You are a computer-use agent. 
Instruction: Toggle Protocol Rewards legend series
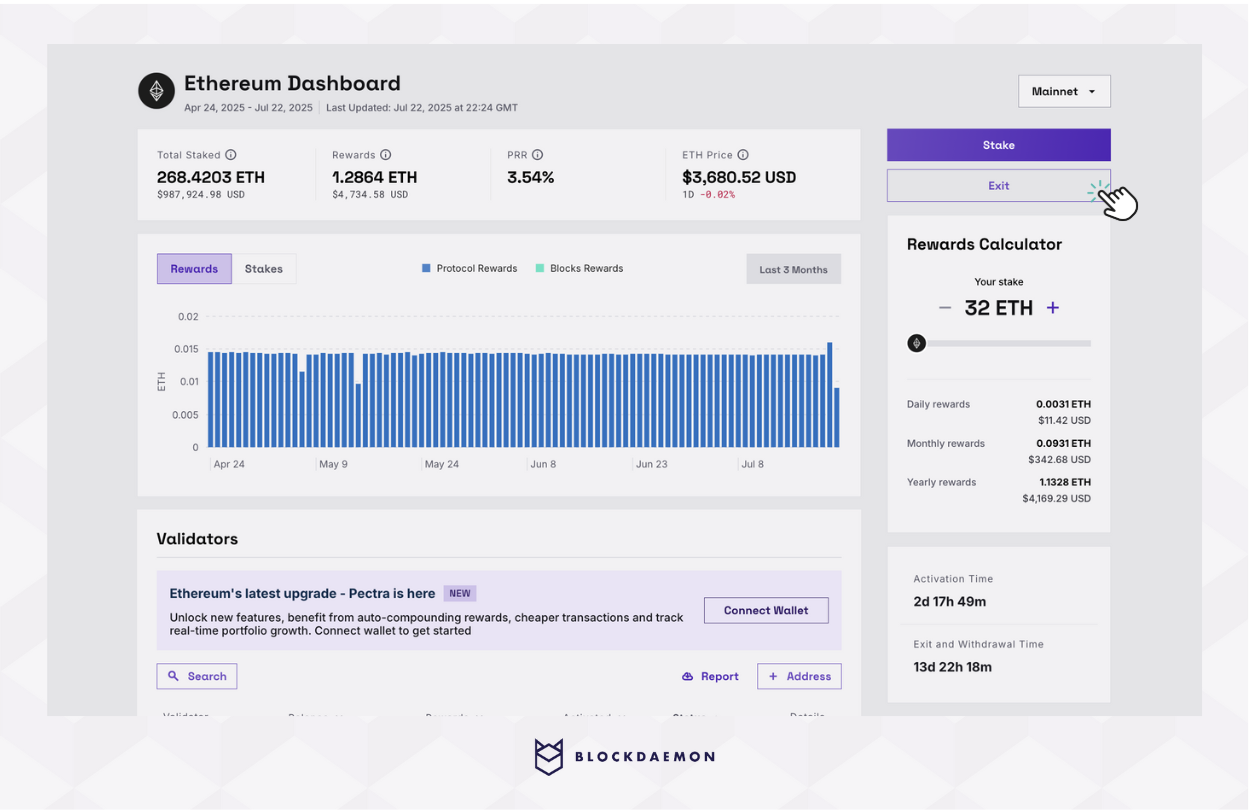(x=469, y=269)
